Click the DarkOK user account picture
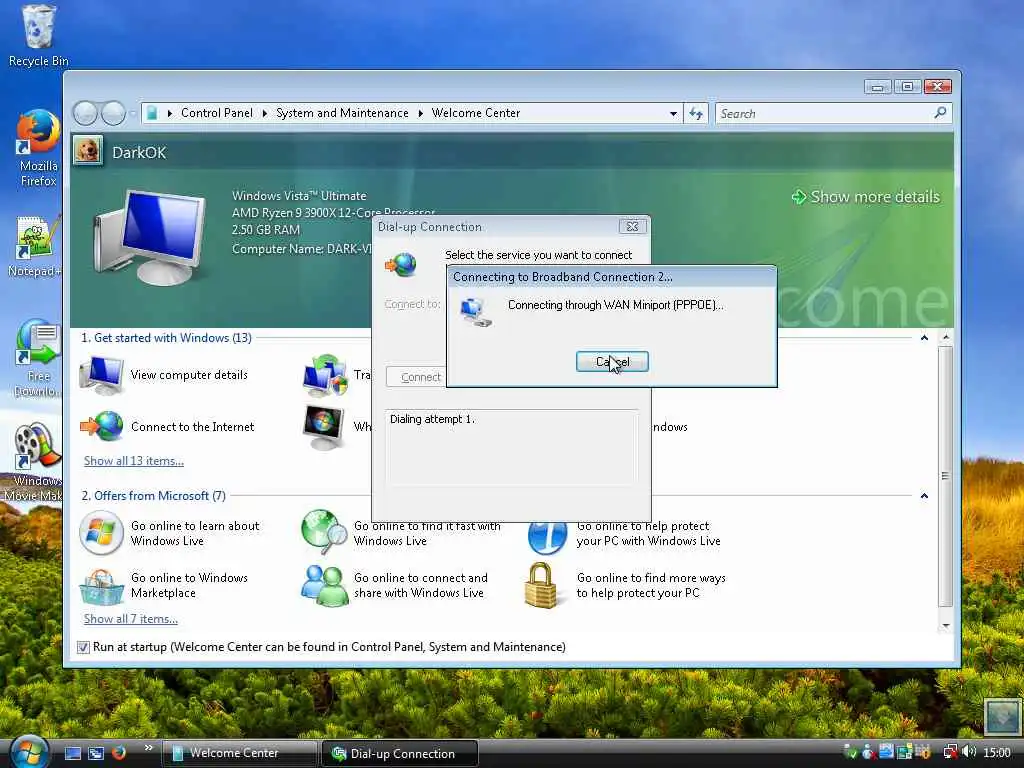Image resolution: width=1024 pixels, height=768 pixels. [x=88, y=151]
